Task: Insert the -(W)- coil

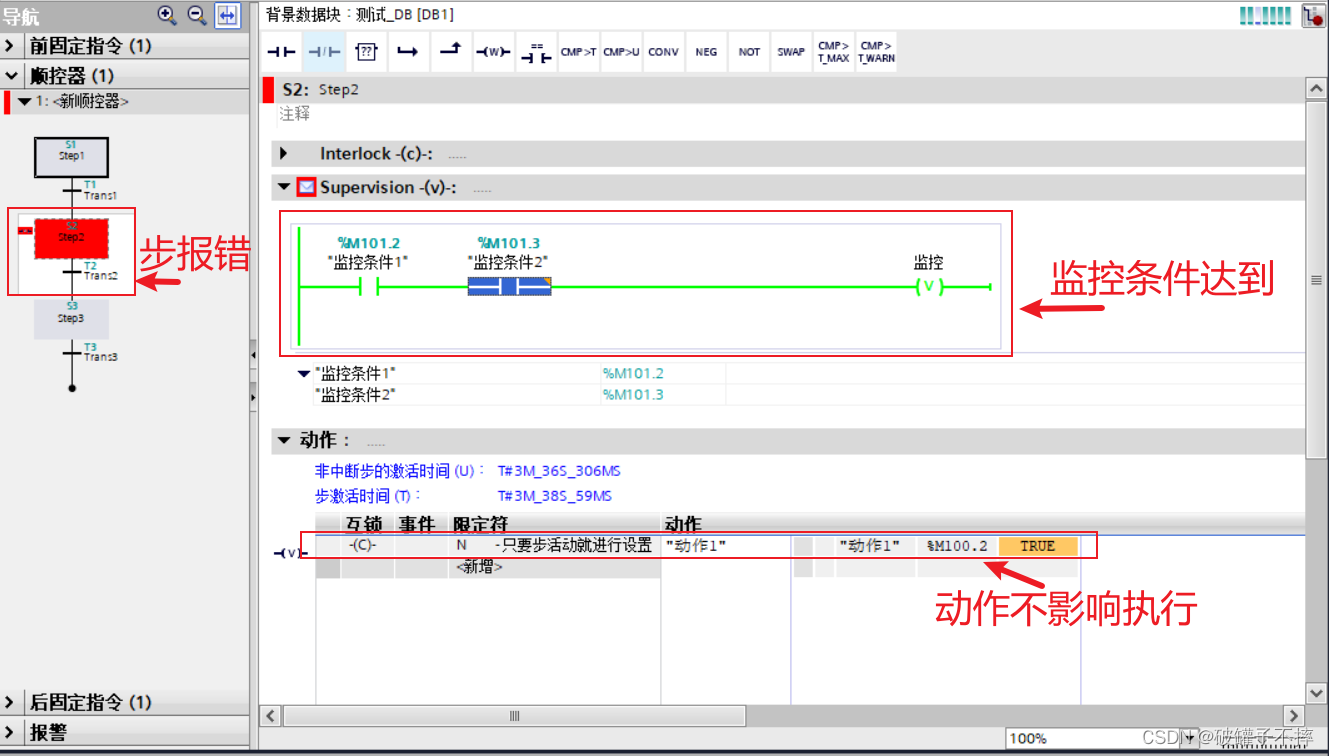Action: coord(493,52)
